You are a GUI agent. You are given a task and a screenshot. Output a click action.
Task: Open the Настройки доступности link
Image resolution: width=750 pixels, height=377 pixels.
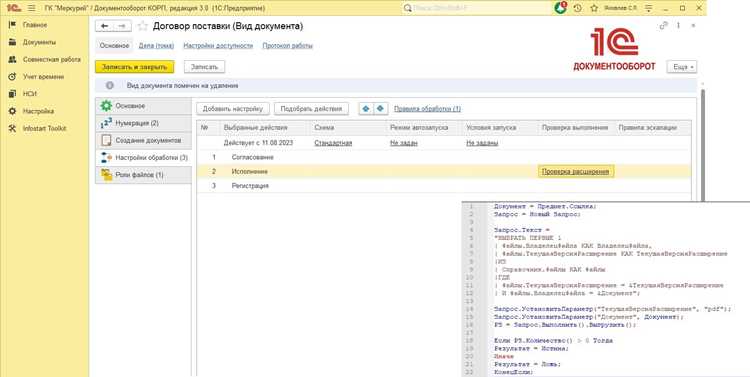click(218, 46)
